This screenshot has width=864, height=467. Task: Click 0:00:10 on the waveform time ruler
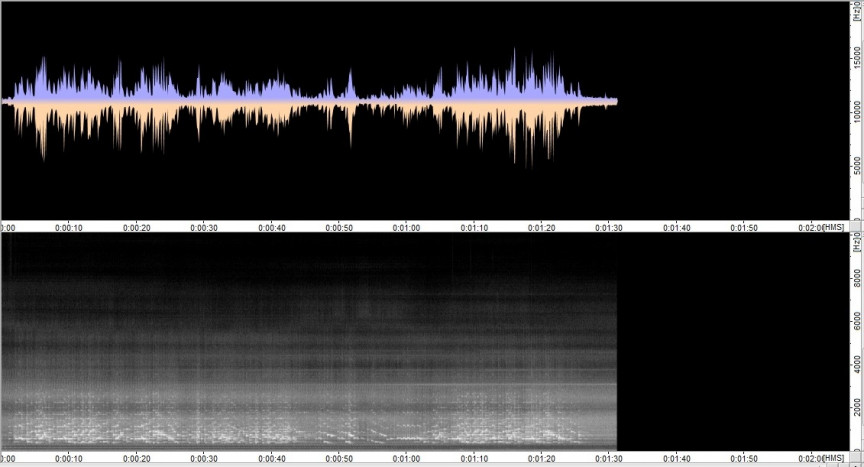[x=69, y=227]
